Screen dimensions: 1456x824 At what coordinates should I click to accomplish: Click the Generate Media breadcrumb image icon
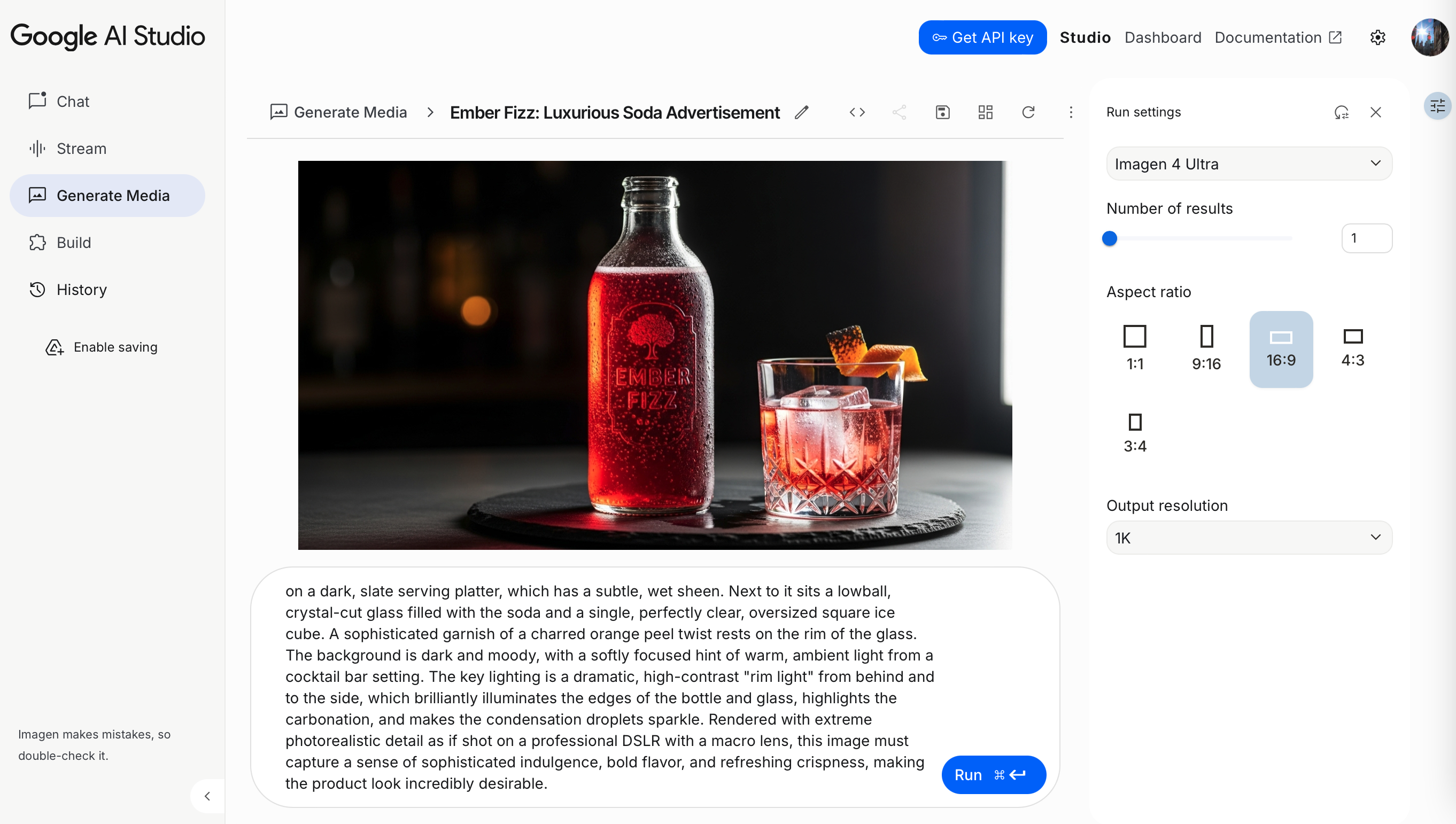click(x=278, y=112)
